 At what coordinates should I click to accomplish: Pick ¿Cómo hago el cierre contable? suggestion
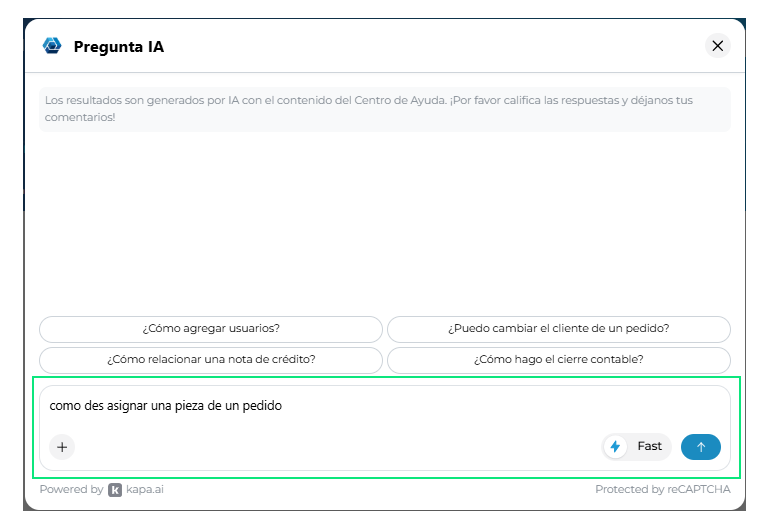tap(559, 360)
